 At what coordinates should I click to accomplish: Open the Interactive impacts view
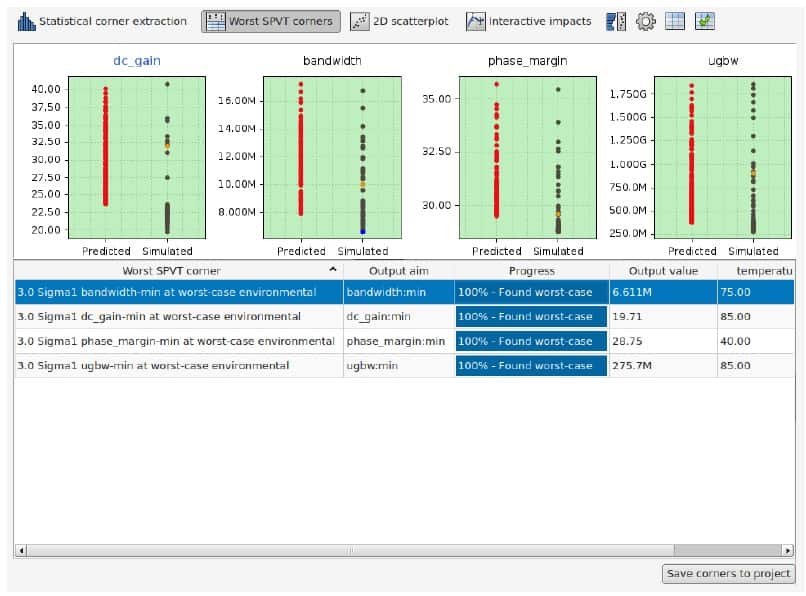528,22
